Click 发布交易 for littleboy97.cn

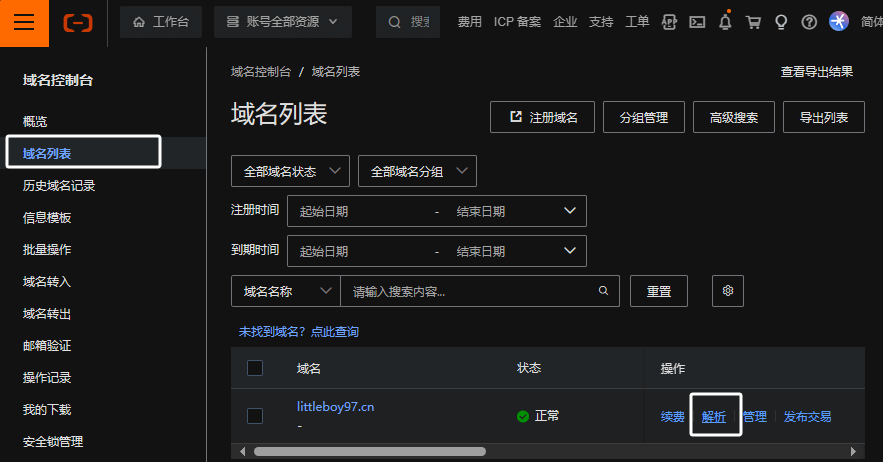(x=808, y=416)
